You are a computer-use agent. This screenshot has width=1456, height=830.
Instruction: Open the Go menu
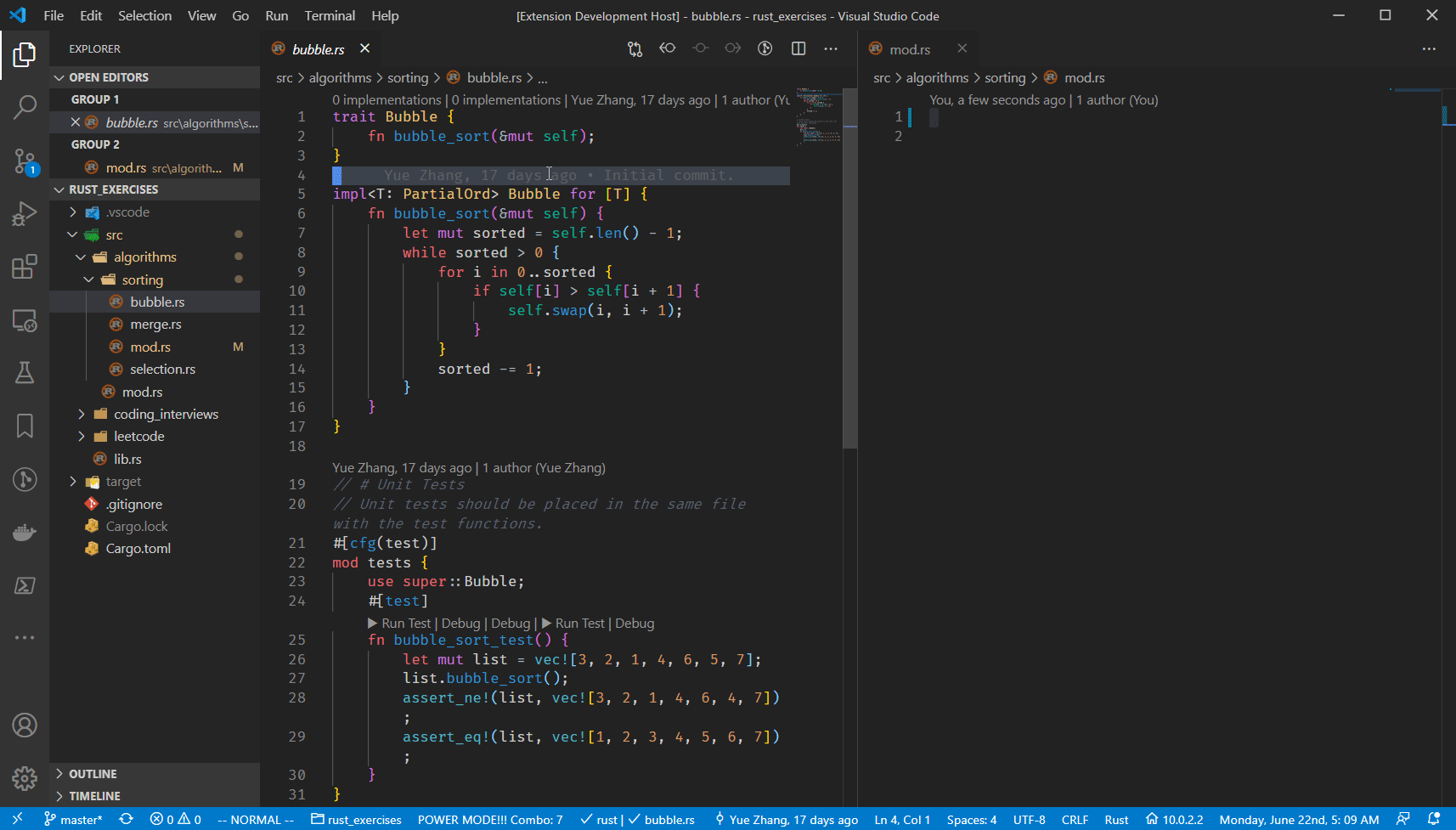[240, 15]
